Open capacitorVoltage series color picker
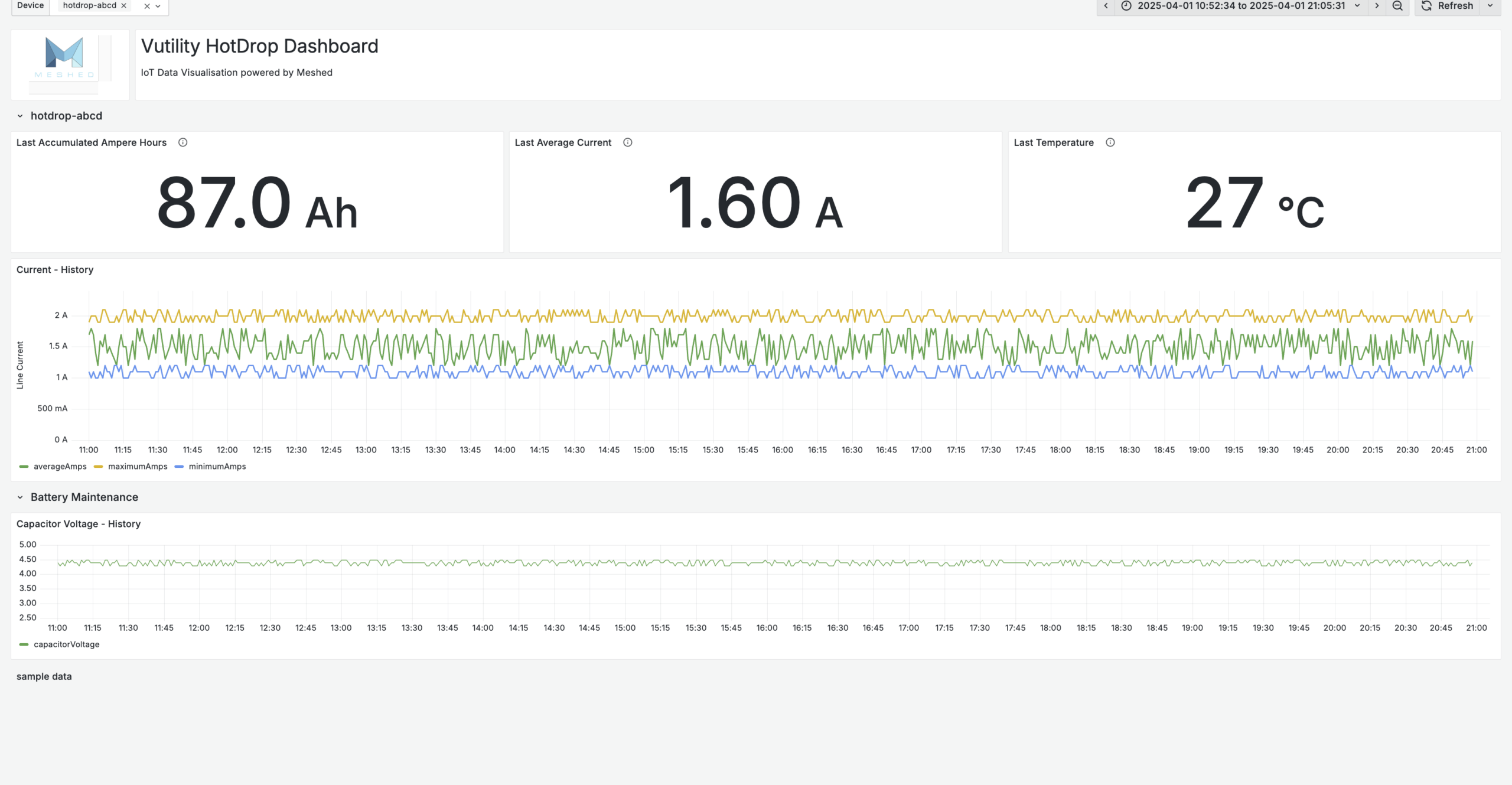Screen dimensions: 1512x785 click(x=24, y=644)
